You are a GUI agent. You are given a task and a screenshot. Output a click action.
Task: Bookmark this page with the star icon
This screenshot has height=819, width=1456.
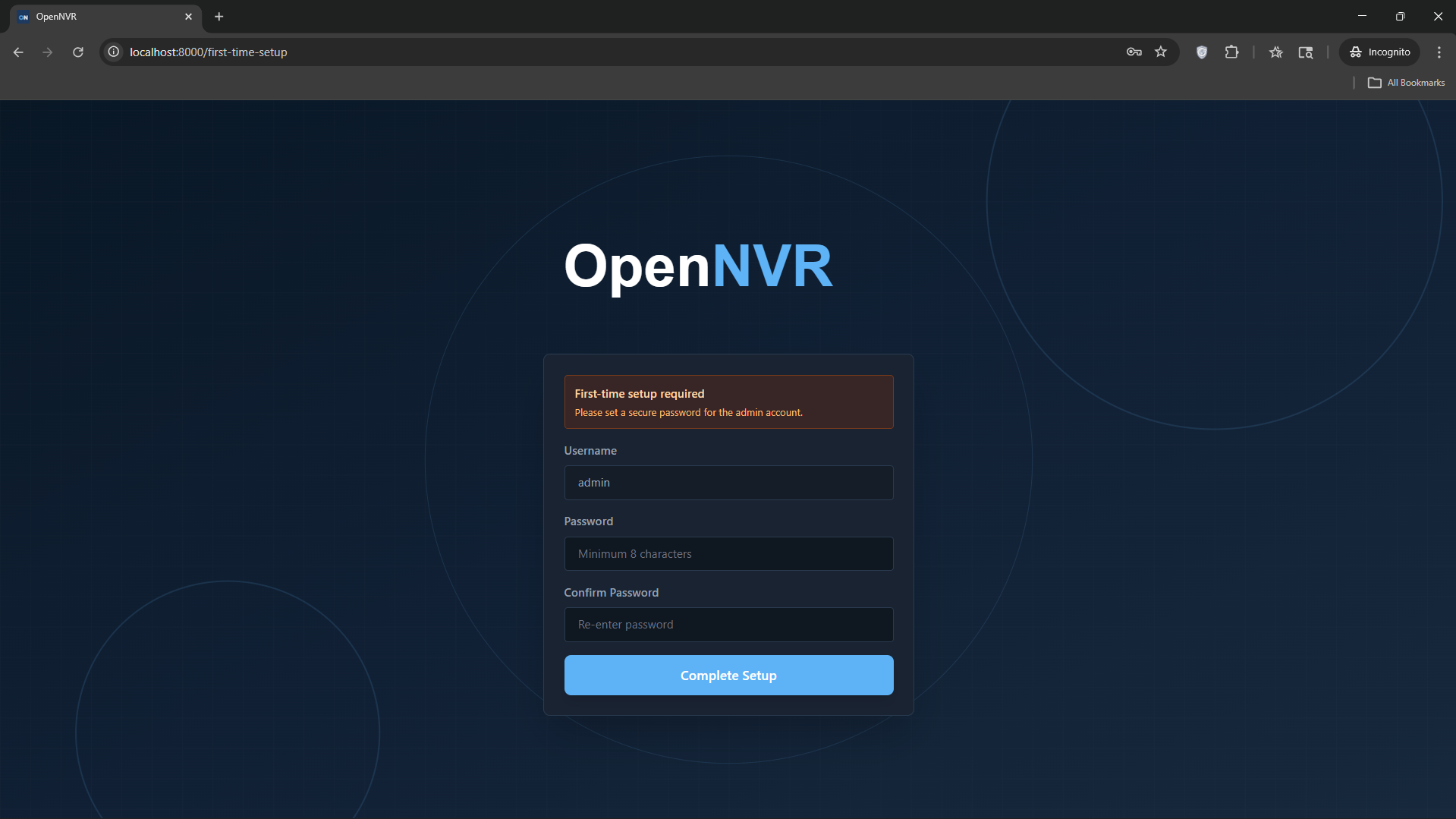pos(1161,52)
